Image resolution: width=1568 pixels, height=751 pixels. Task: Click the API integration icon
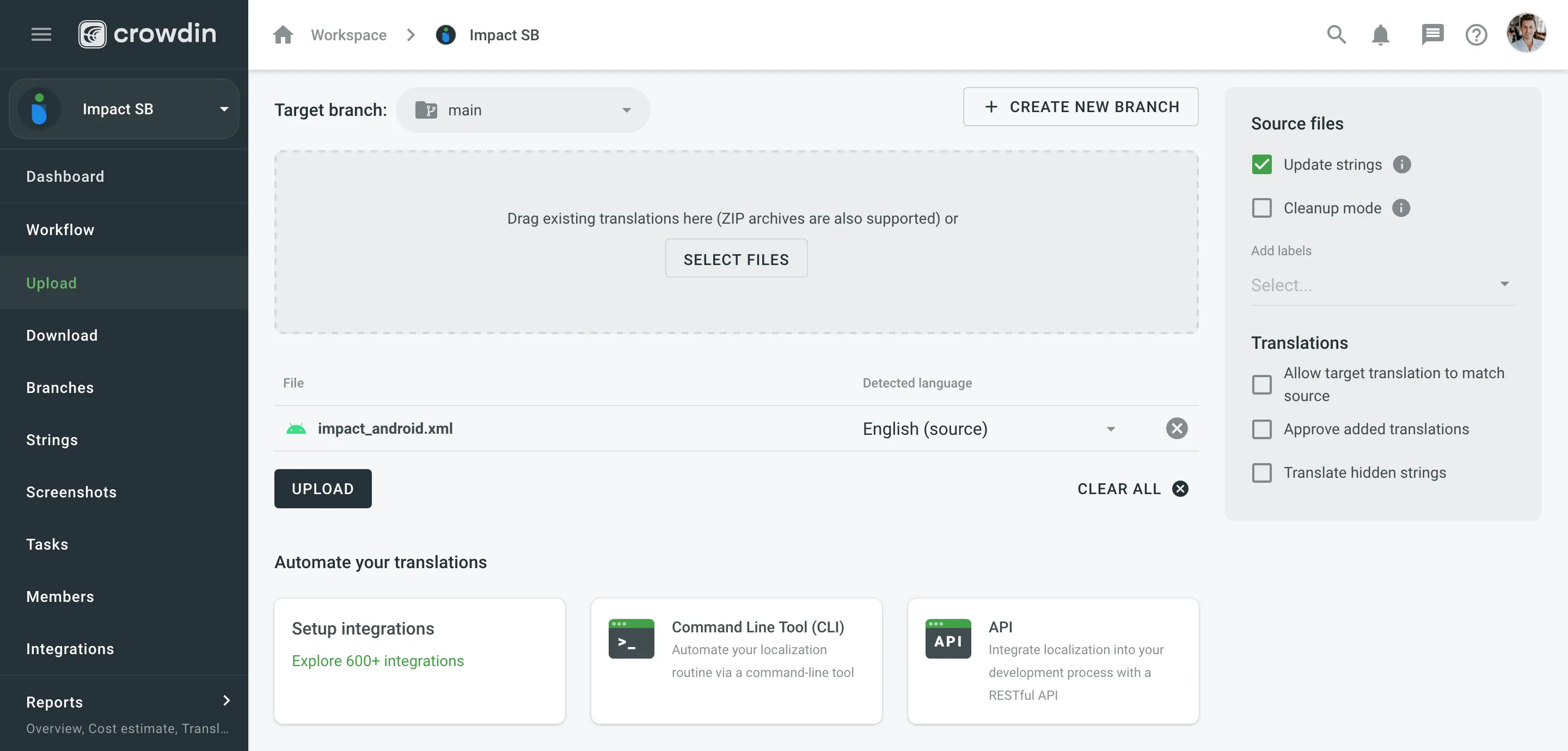948,638
